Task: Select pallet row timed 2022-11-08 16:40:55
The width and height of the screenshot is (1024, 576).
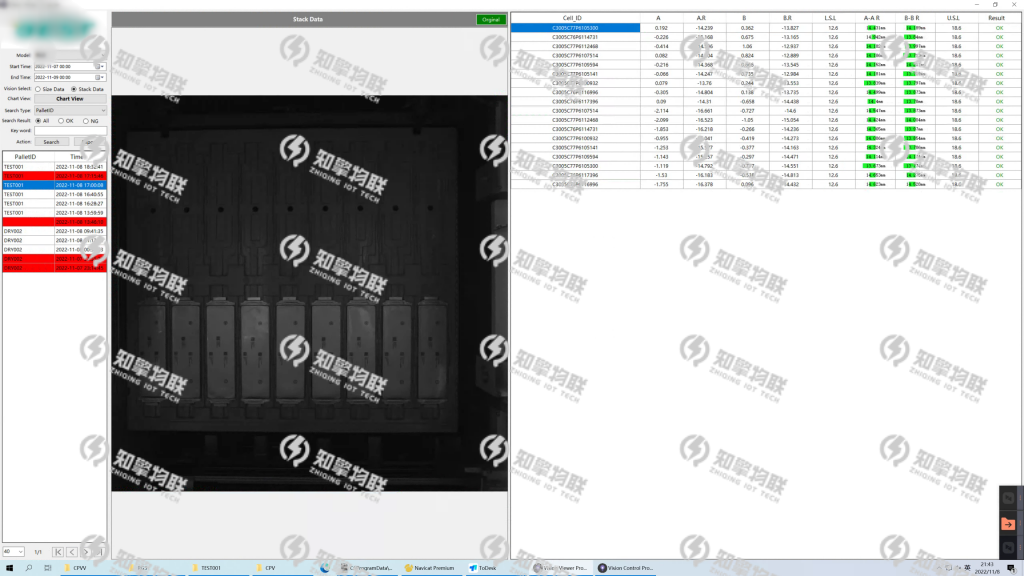Action: click(54, 195)
